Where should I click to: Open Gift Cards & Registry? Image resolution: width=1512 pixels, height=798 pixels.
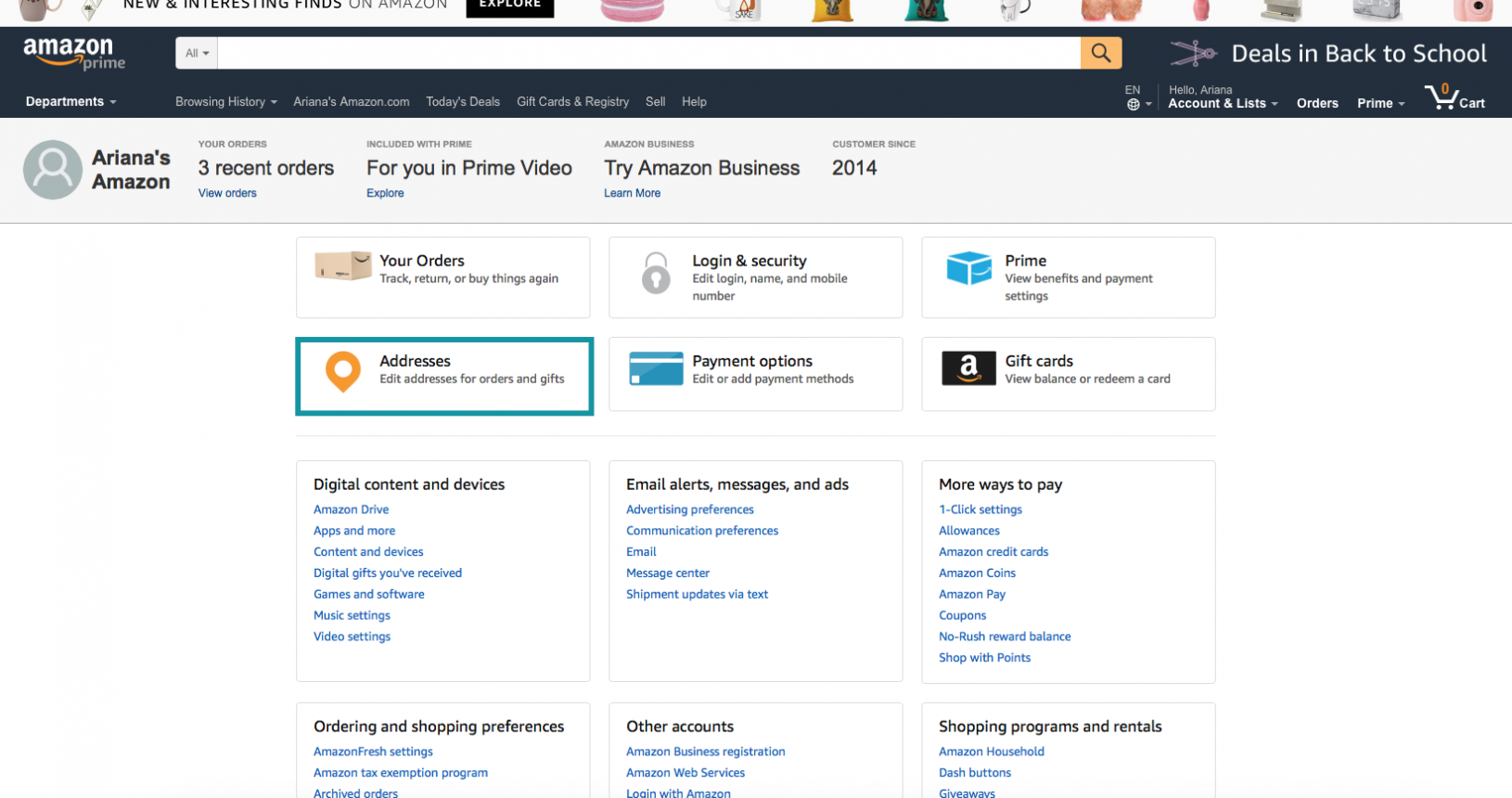pos(572,102)
